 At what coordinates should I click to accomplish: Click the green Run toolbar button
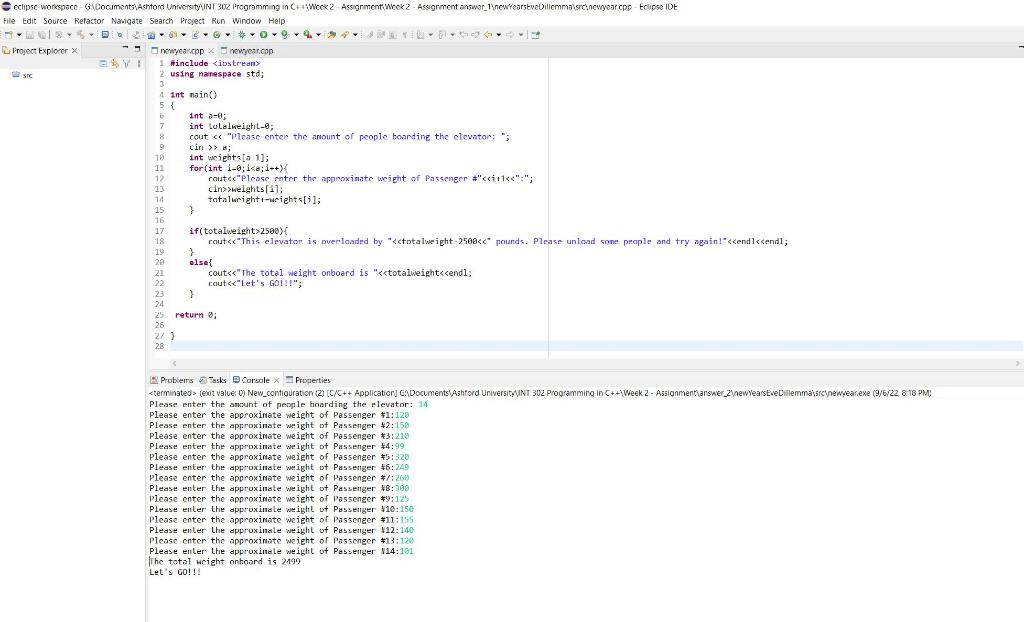pyautogui.click(x=263, y=35)
